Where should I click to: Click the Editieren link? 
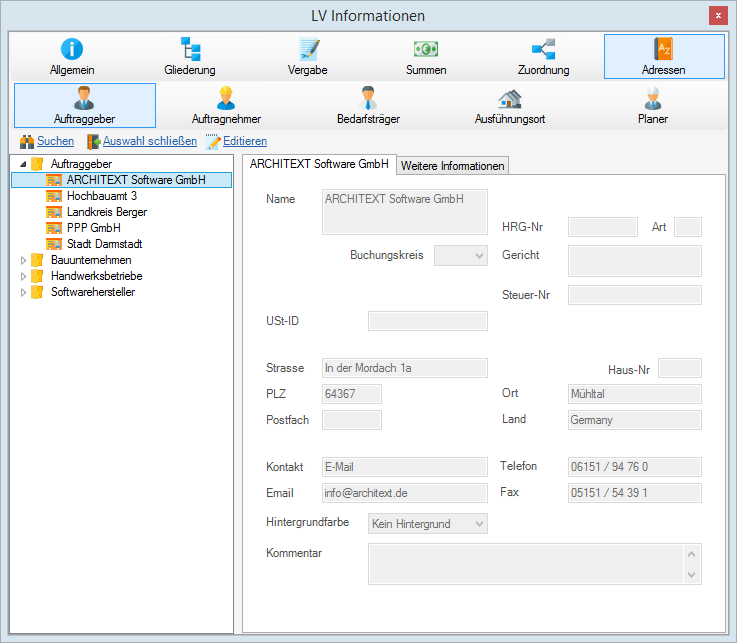point(245,141)
